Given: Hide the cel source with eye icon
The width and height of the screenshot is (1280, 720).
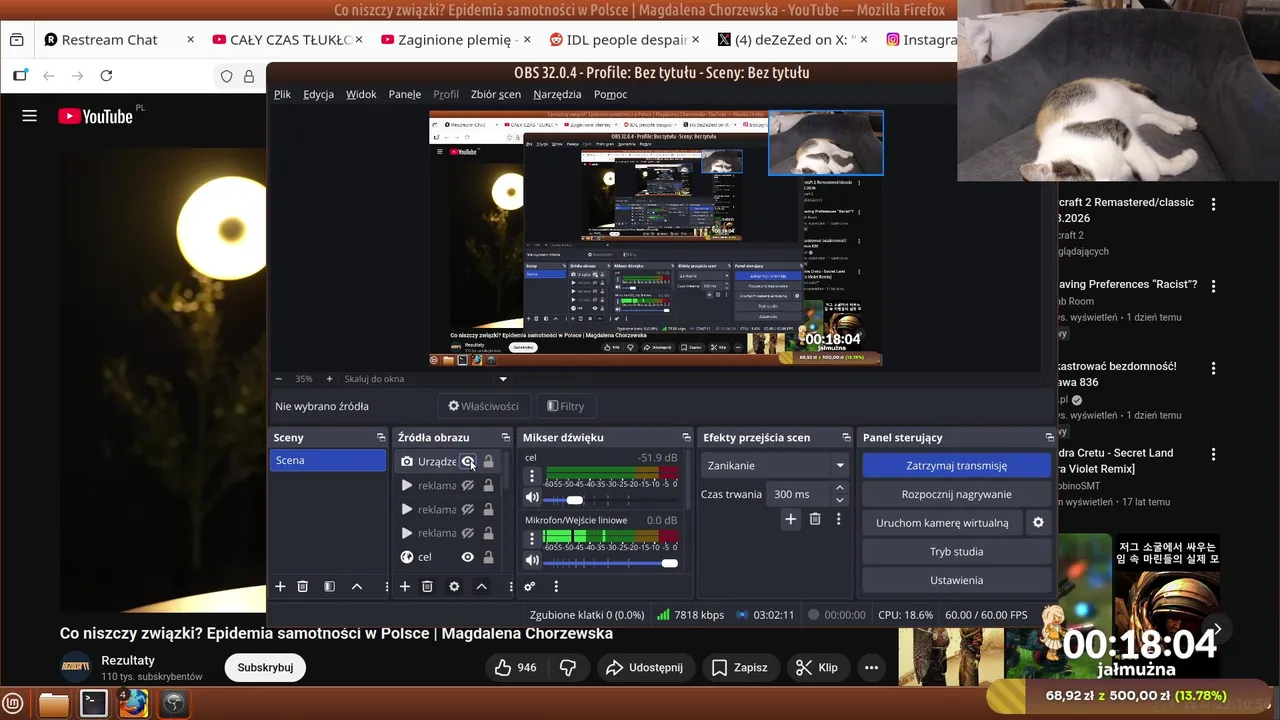Looking at the screenshot, I should (x=467, y=557).
